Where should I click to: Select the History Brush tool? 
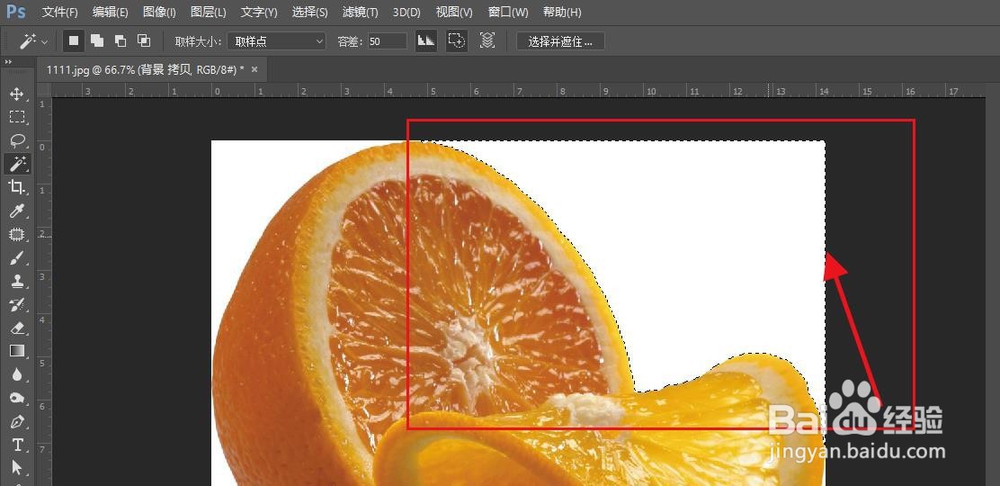[x=17, y=304]
